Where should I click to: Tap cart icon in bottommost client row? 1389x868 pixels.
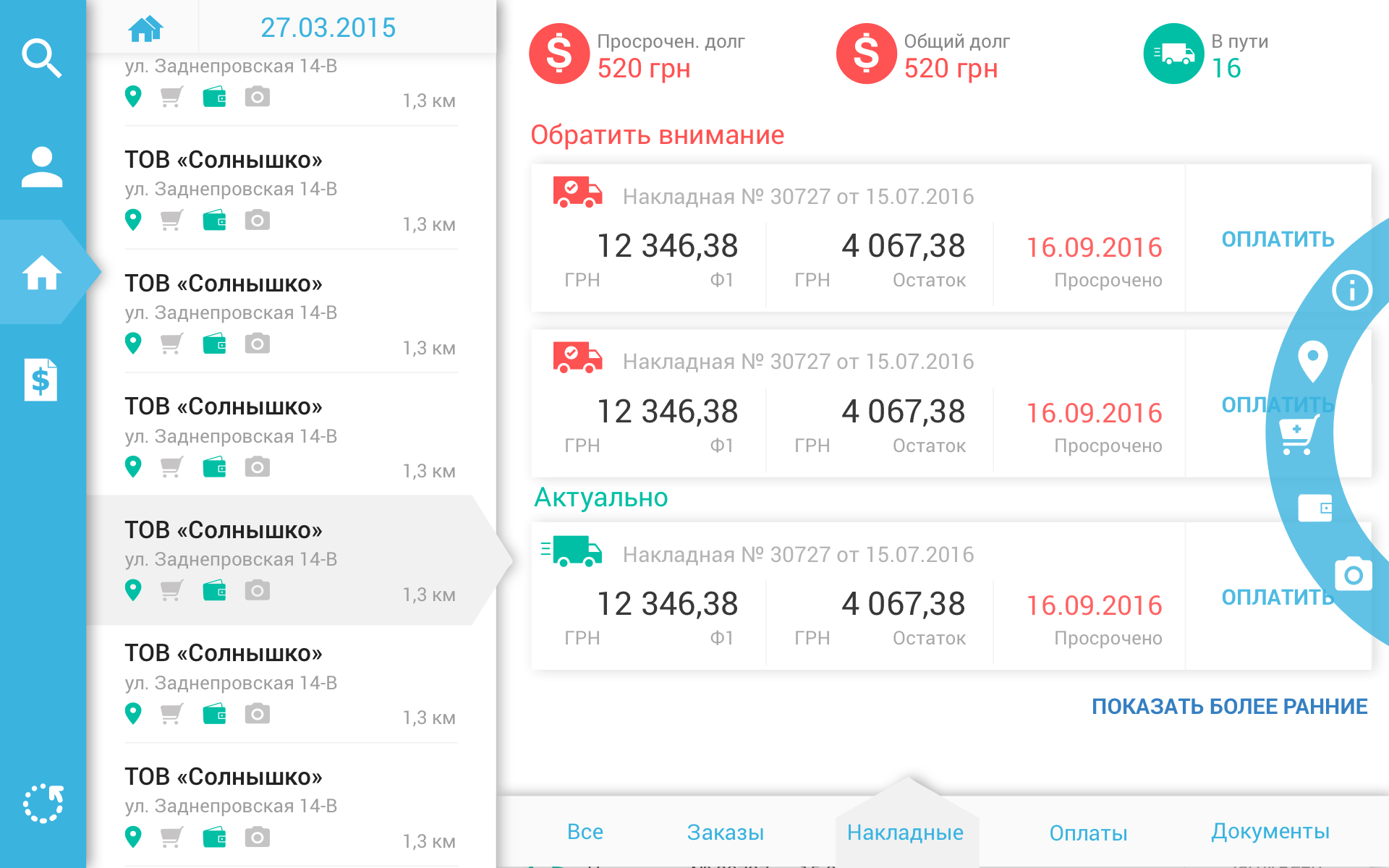click(171, 837)
